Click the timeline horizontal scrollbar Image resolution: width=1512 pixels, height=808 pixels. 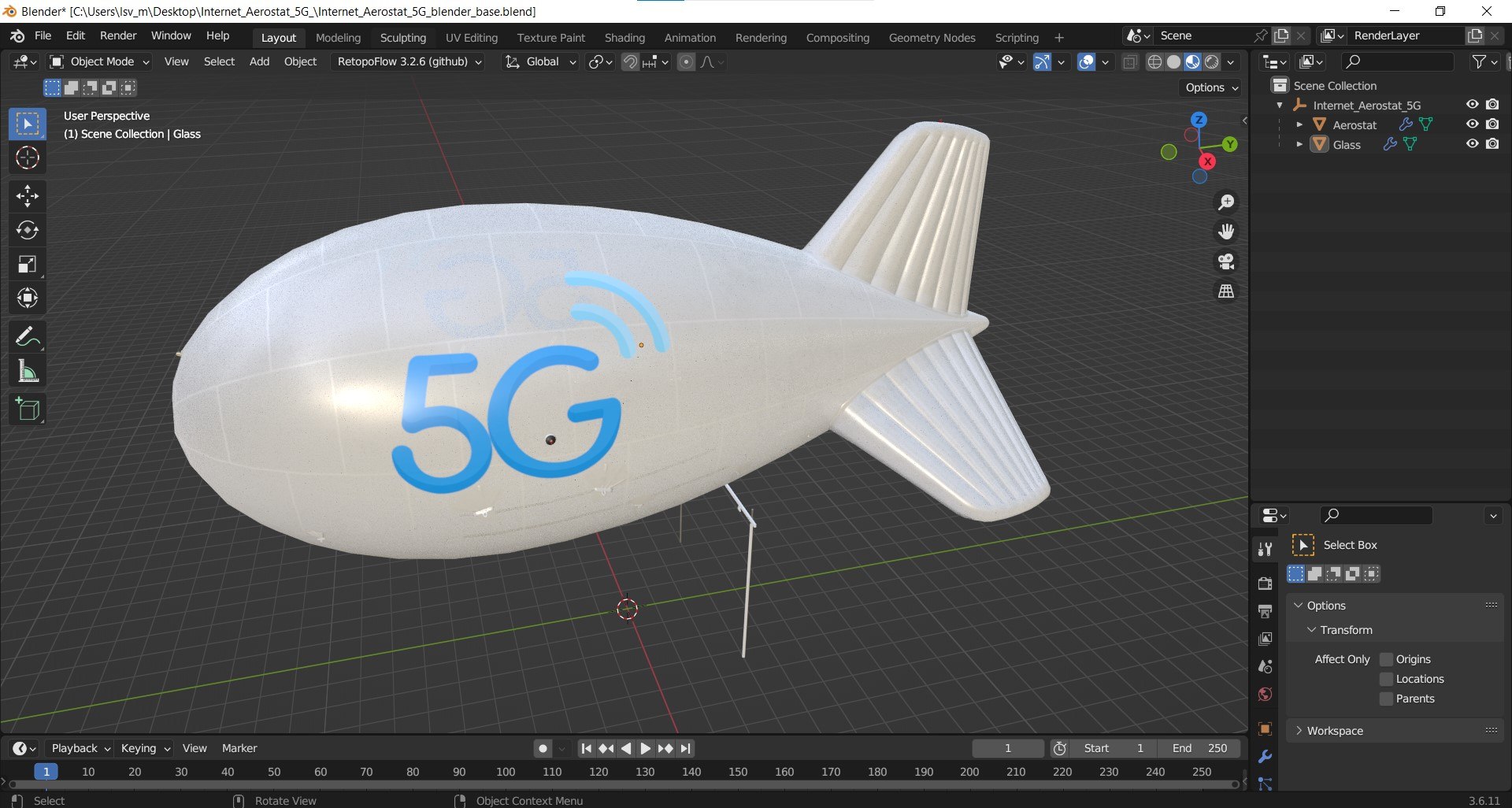(622, 784)
